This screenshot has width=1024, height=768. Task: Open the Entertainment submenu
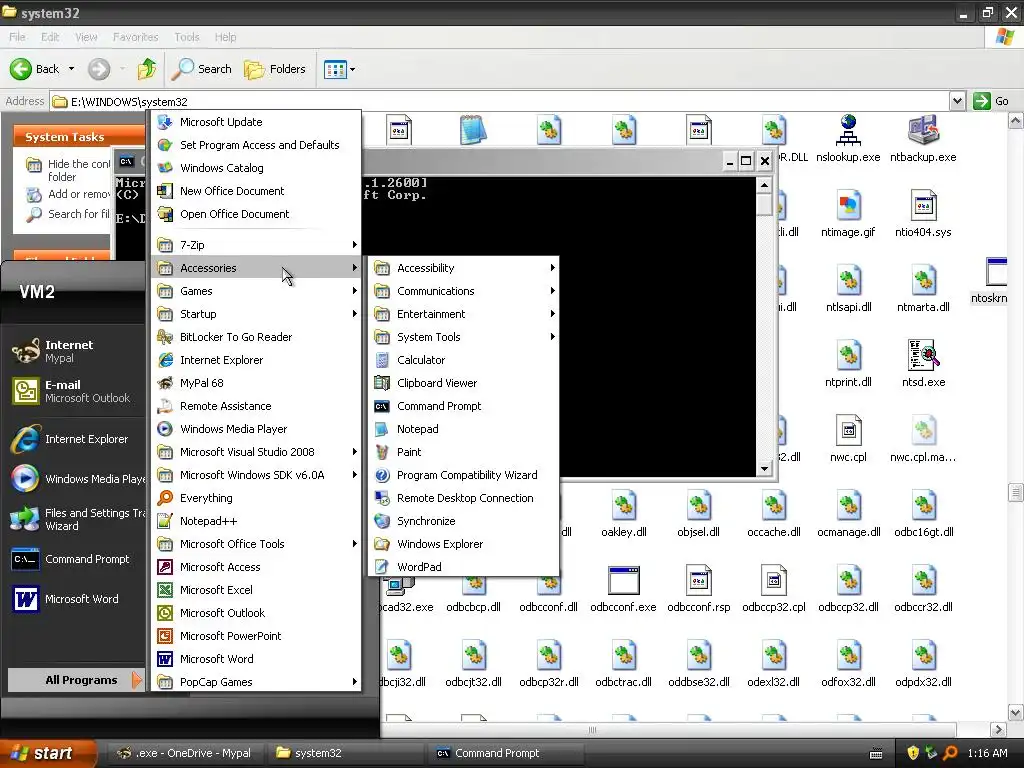(463, 313)
